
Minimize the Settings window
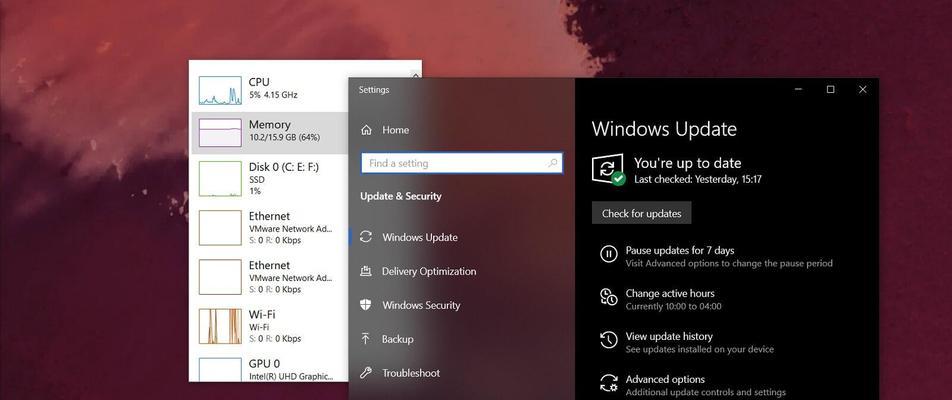tap(798, 89)
